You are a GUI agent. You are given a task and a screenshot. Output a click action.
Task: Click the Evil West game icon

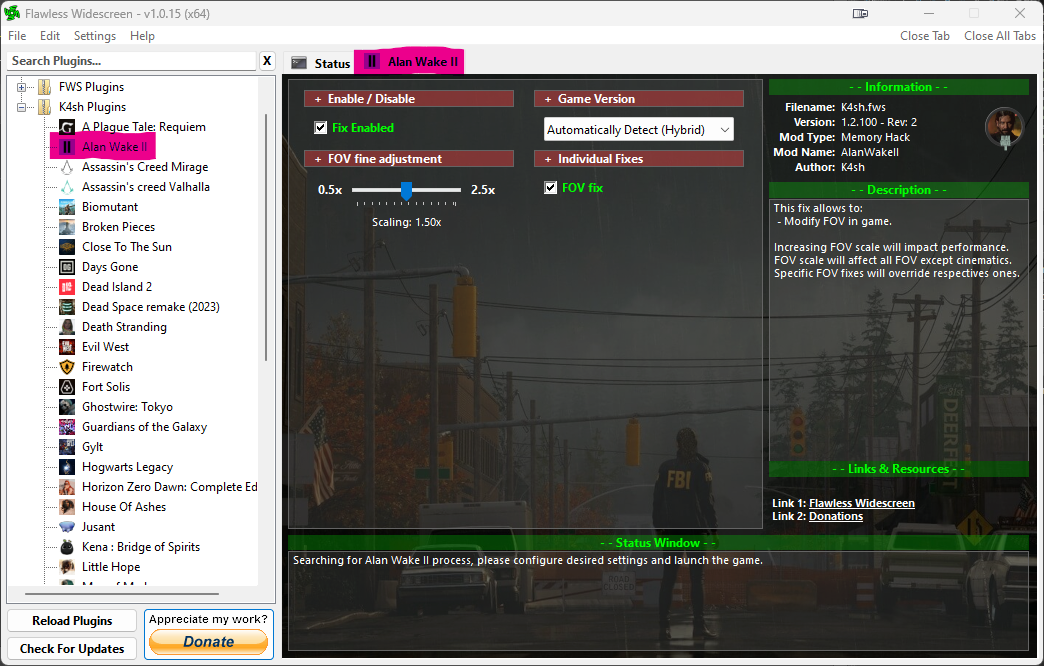pyautogui.click(x=67, y=347)
